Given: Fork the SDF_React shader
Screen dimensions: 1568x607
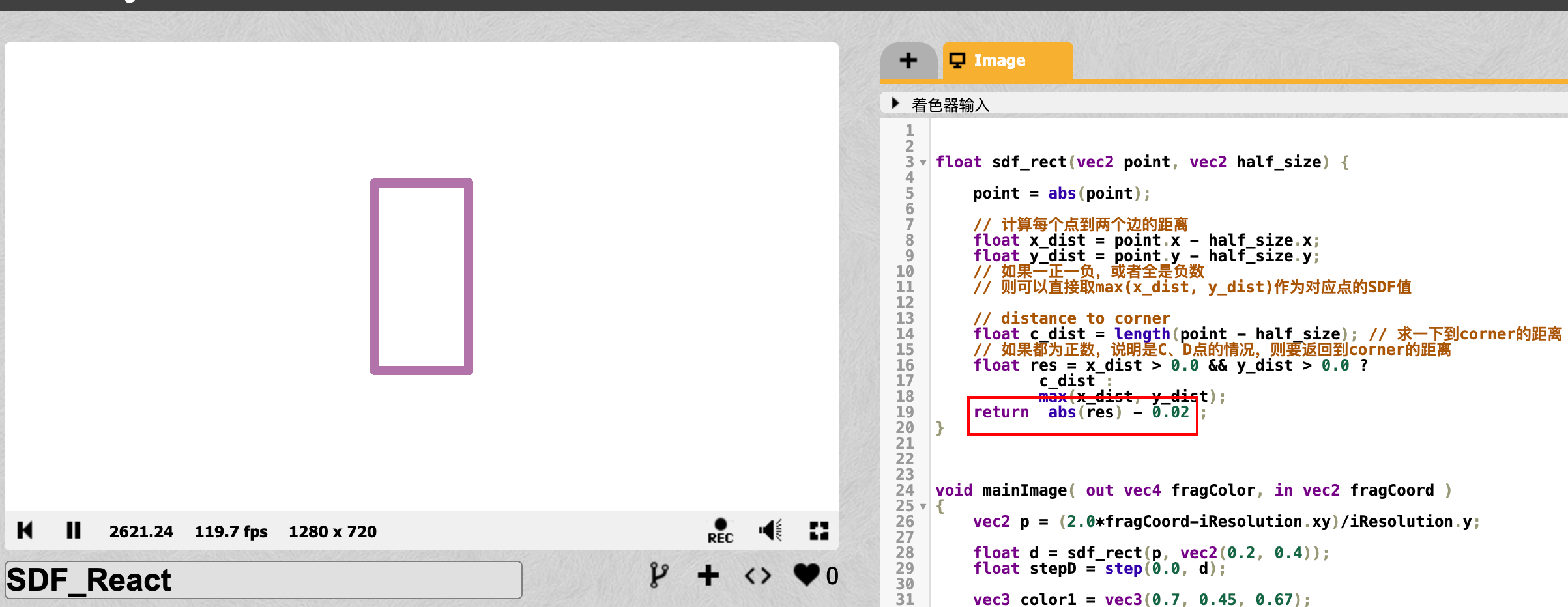Looking at the screenshot, I should point(659,575).
